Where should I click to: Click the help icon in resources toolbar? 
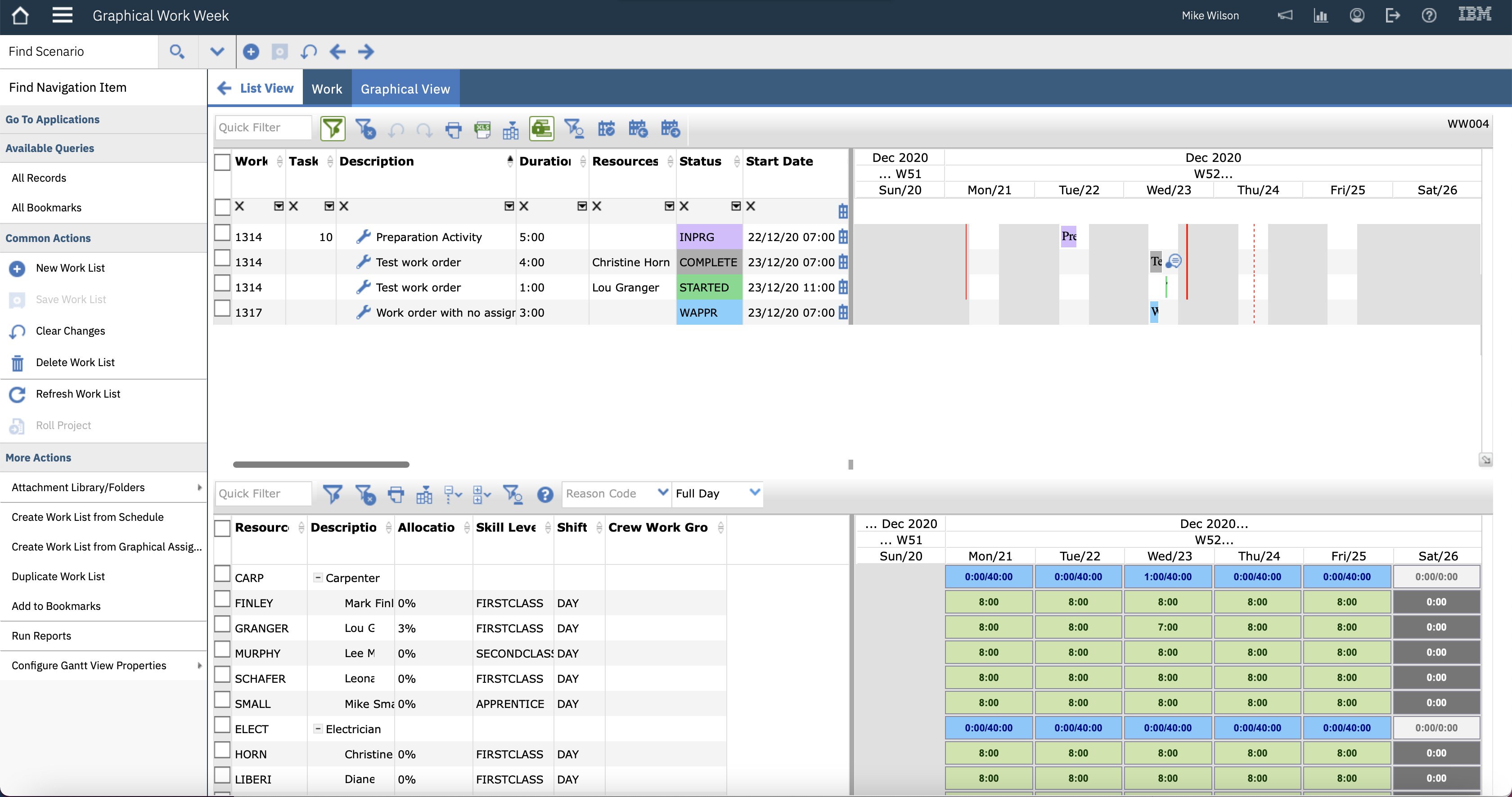pyautogui.click(x=544, y=495)
